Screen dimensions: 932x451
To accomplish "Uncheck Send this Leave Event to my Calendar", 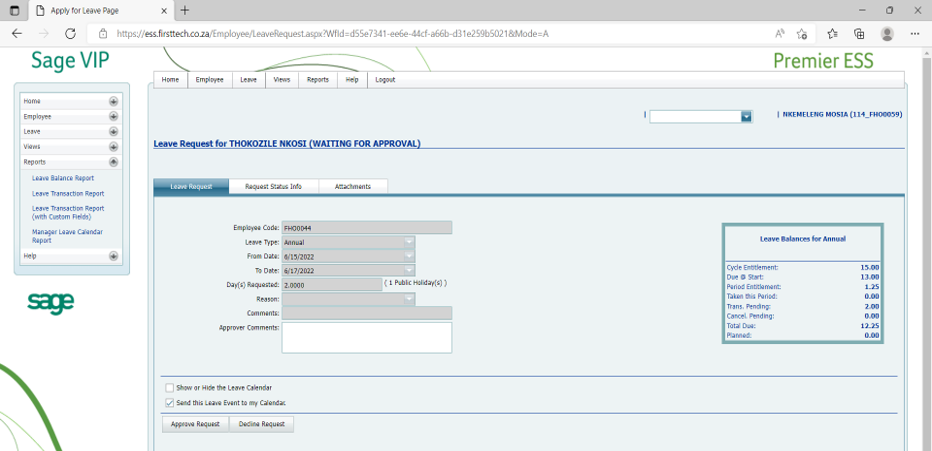I will tap(169, 402).
